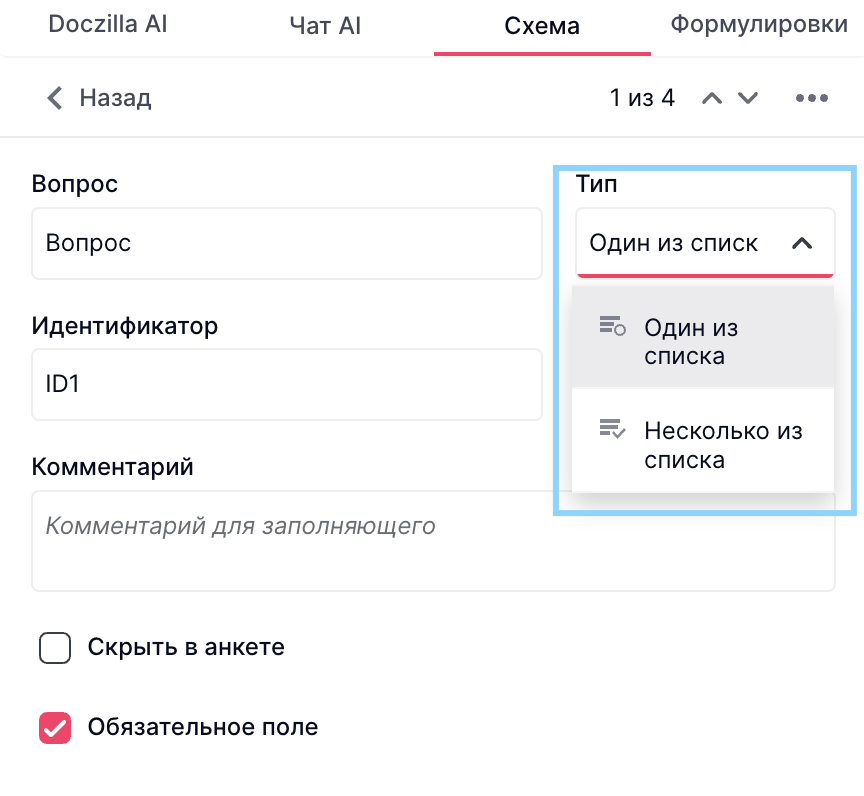Select the 'Схема' tab
Viewport: 864px width, 796px height.
(x=542, y=26)
